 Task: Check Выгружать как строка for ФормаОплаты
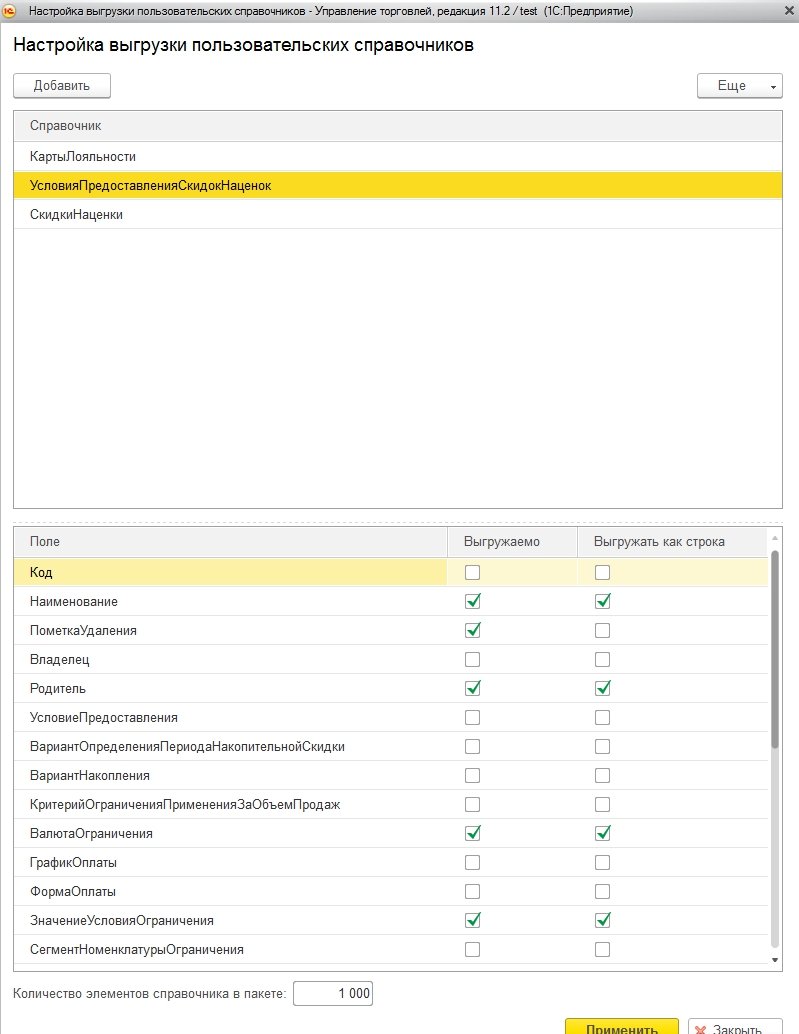pos(603,892)
